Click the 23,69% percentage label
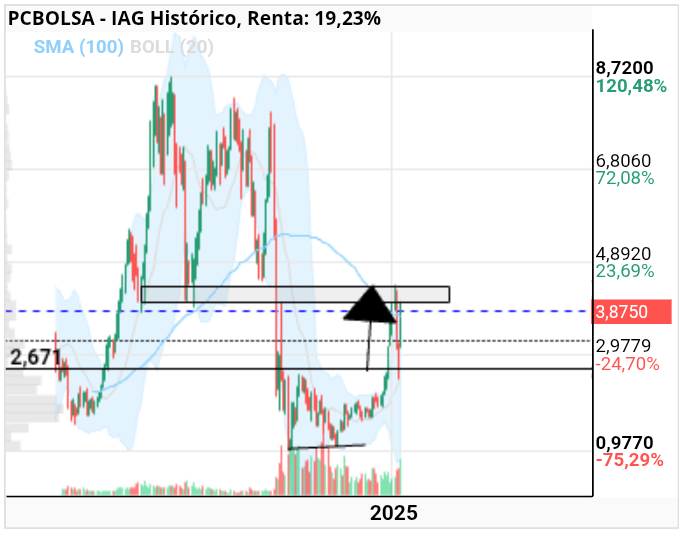683x533 pixels. 625,271
